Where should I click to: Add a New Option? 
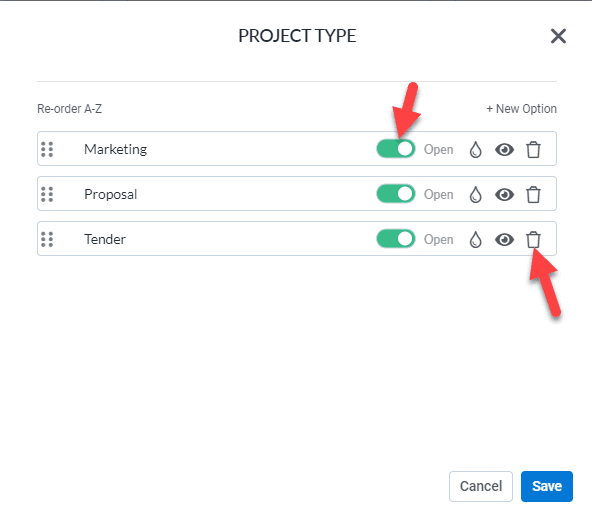pyautogui.click(x=521, y=109)
